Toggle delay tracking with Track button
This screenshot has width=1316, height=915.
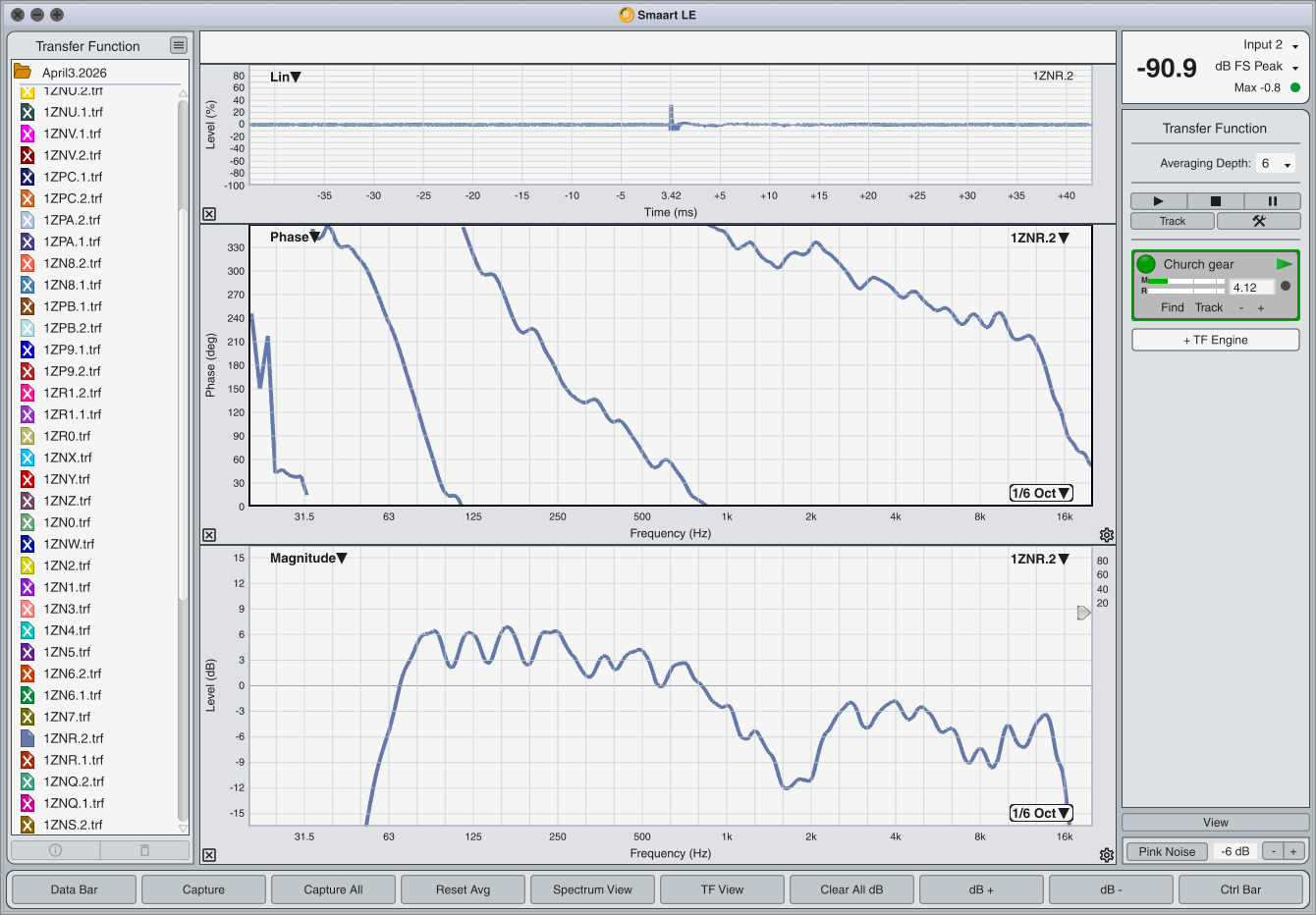pyautogui.click(x=1173, y=221)
